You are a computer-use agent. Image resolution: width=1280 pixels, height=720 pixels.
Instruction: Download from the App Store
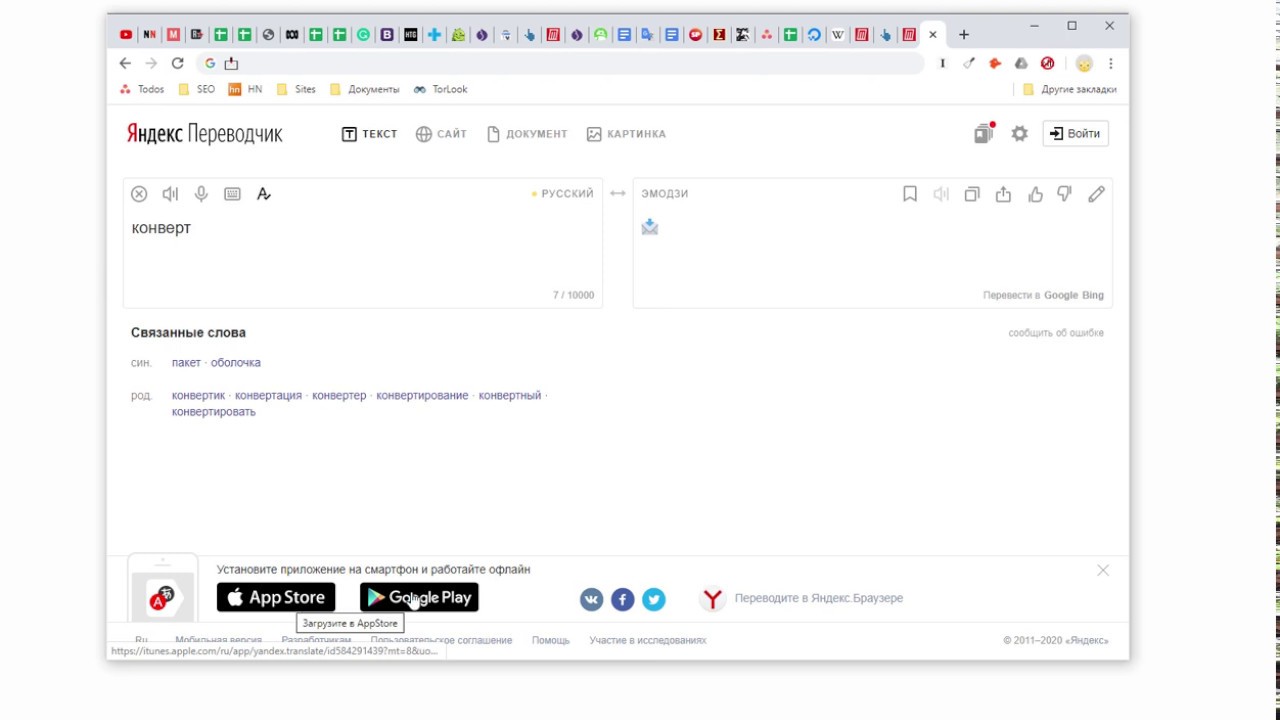pyautogui.click(x=276, y=597)
